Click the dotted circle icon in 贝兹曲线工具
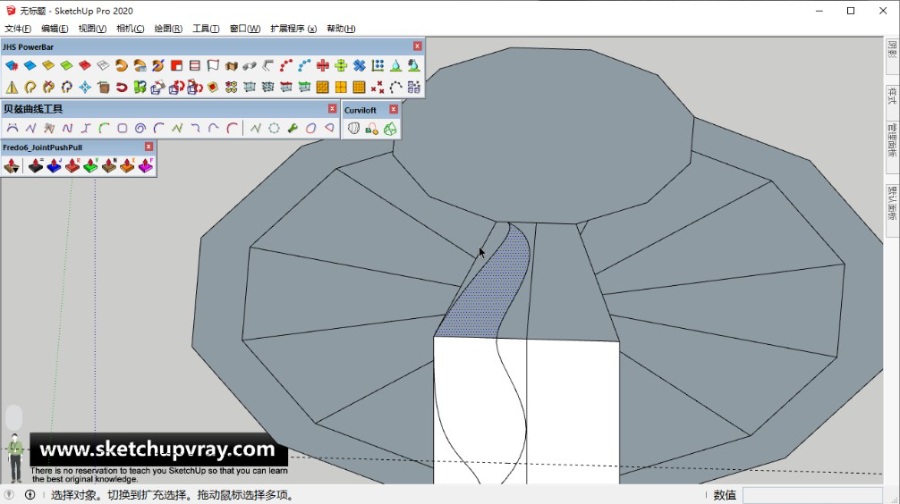This screenshot has height=504, width=900. pyautogui.click(x=274, y=128)
